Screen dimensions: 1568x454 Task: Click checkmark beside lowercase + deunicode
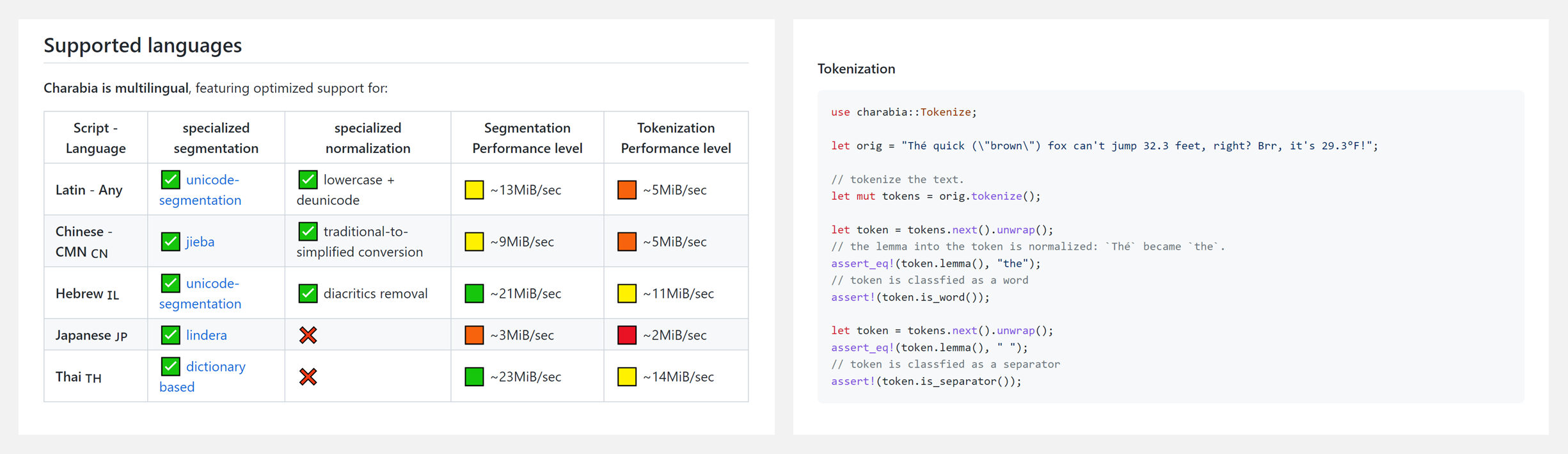coord(308,179)
